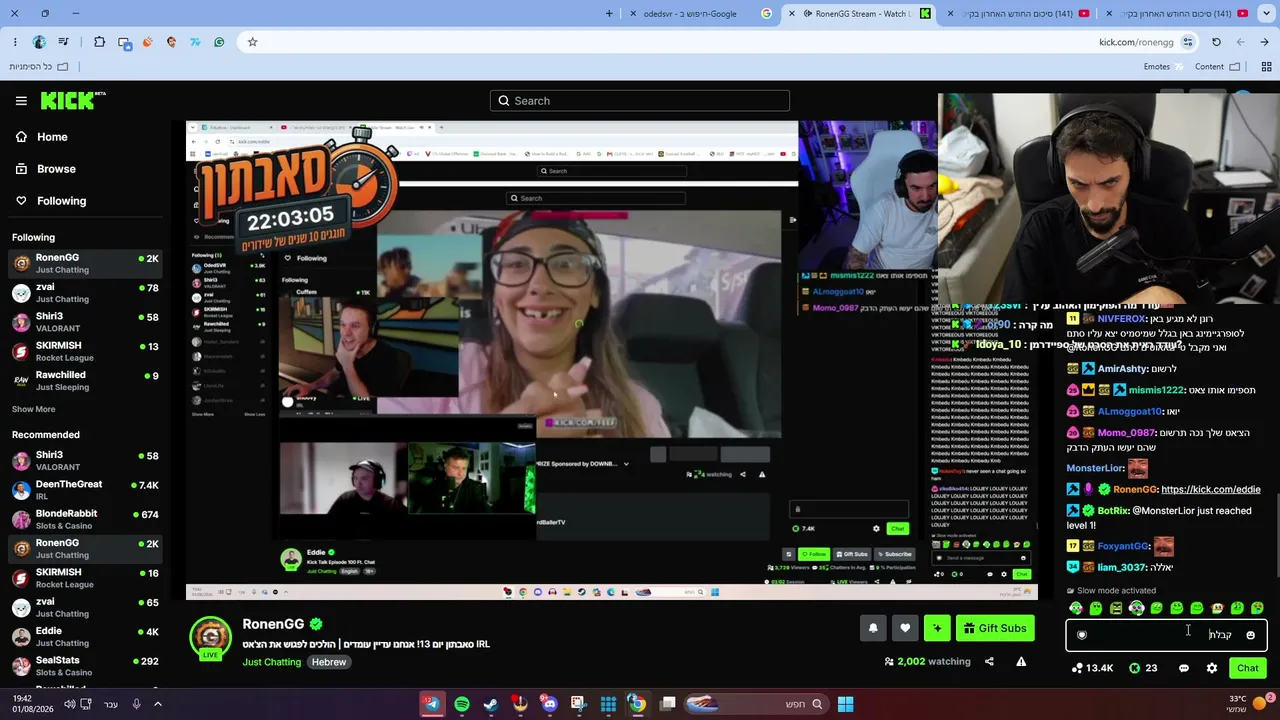The width and height of the screenshot is (1280, 720).
Task: Open a new browser tab
Action: tap(609, 14)
